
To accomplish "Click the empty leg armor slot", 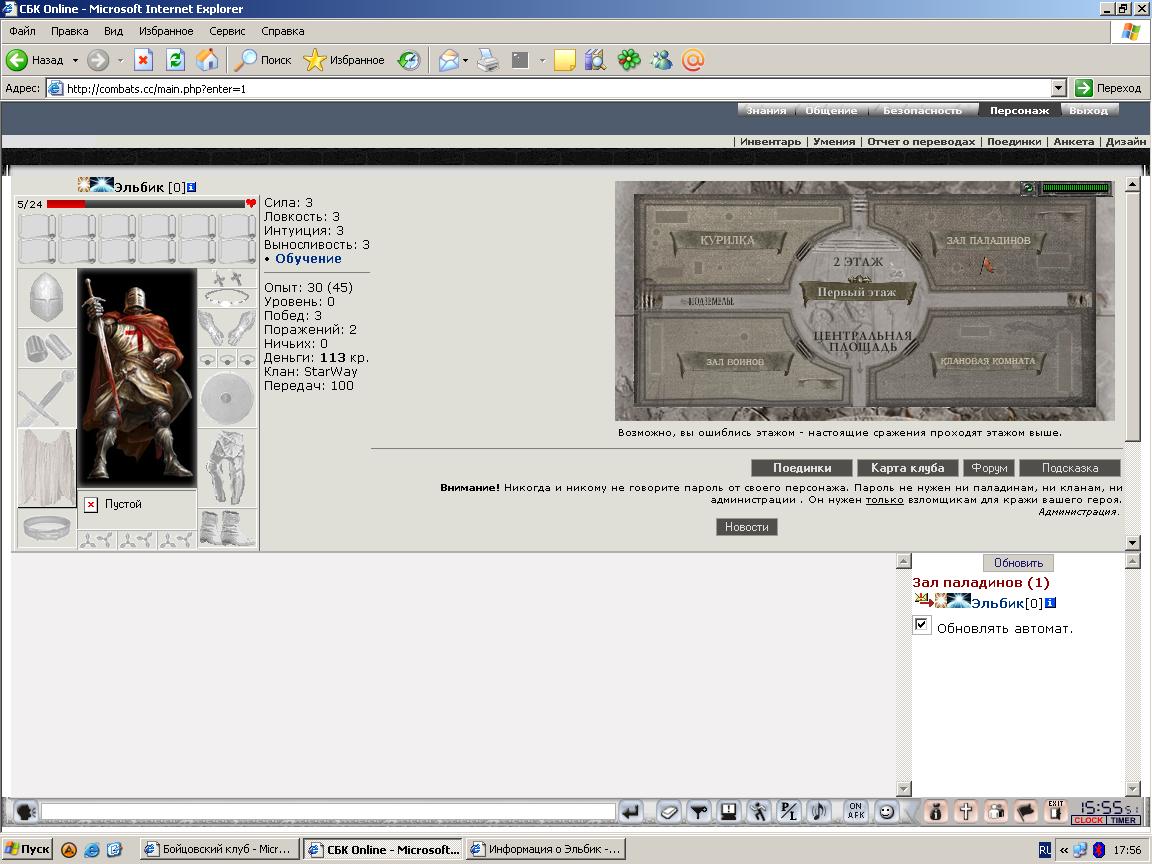I will tap(227, 468).
